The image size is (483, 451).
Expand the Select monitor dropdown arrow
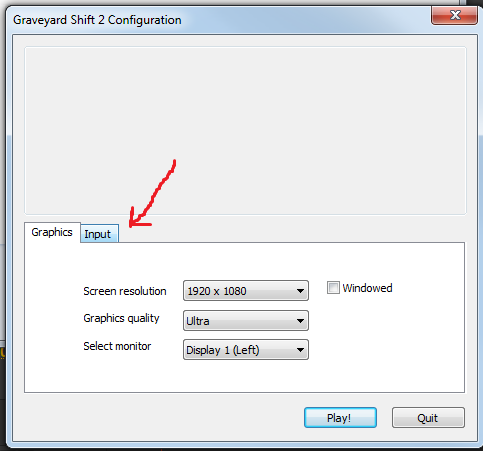click(x=300, y=350)
